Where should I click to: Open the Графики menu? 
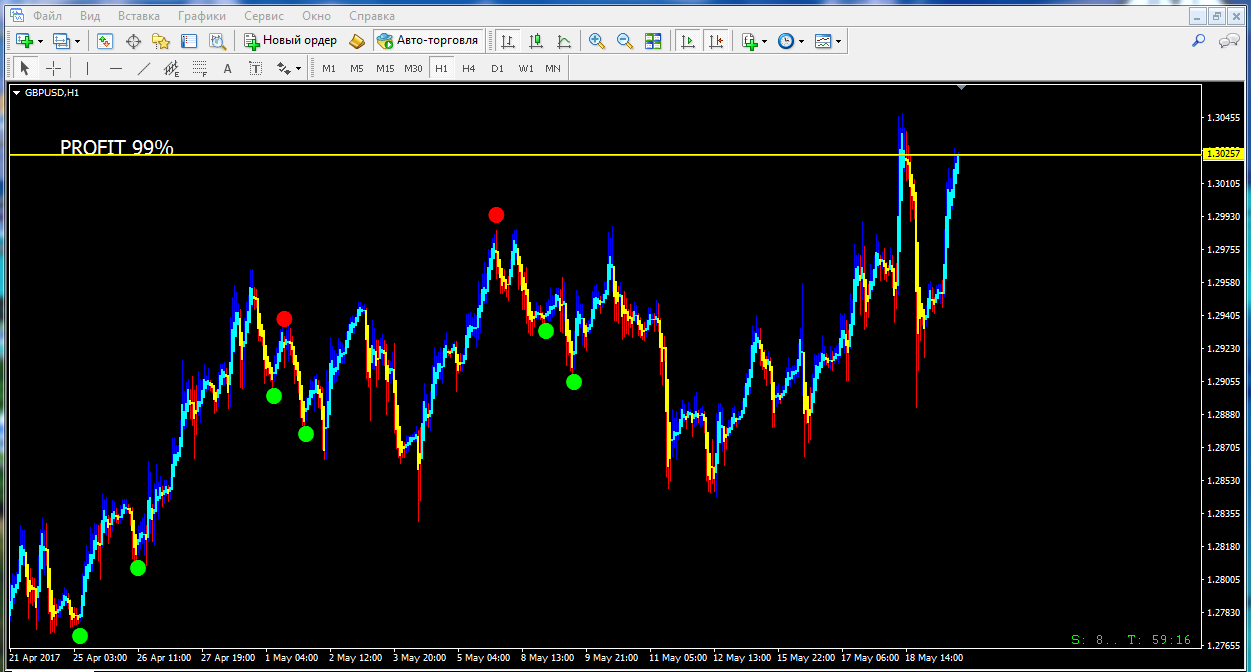[201, 16]
